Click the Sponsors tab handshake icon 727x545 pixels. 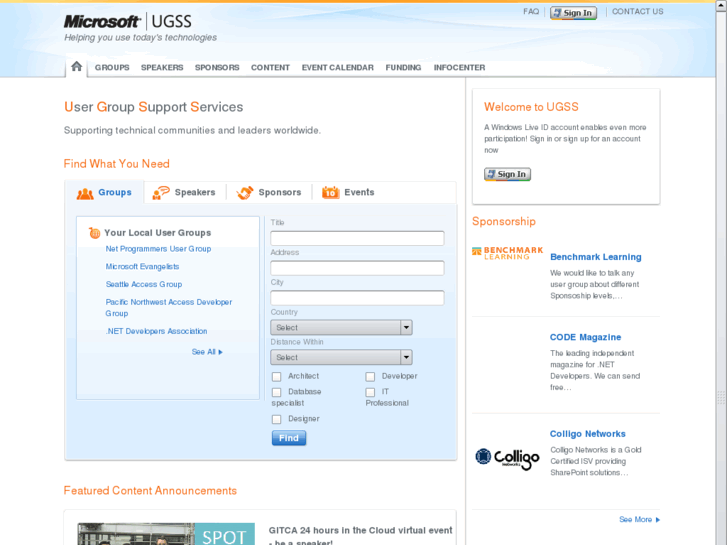click(245, 192)
